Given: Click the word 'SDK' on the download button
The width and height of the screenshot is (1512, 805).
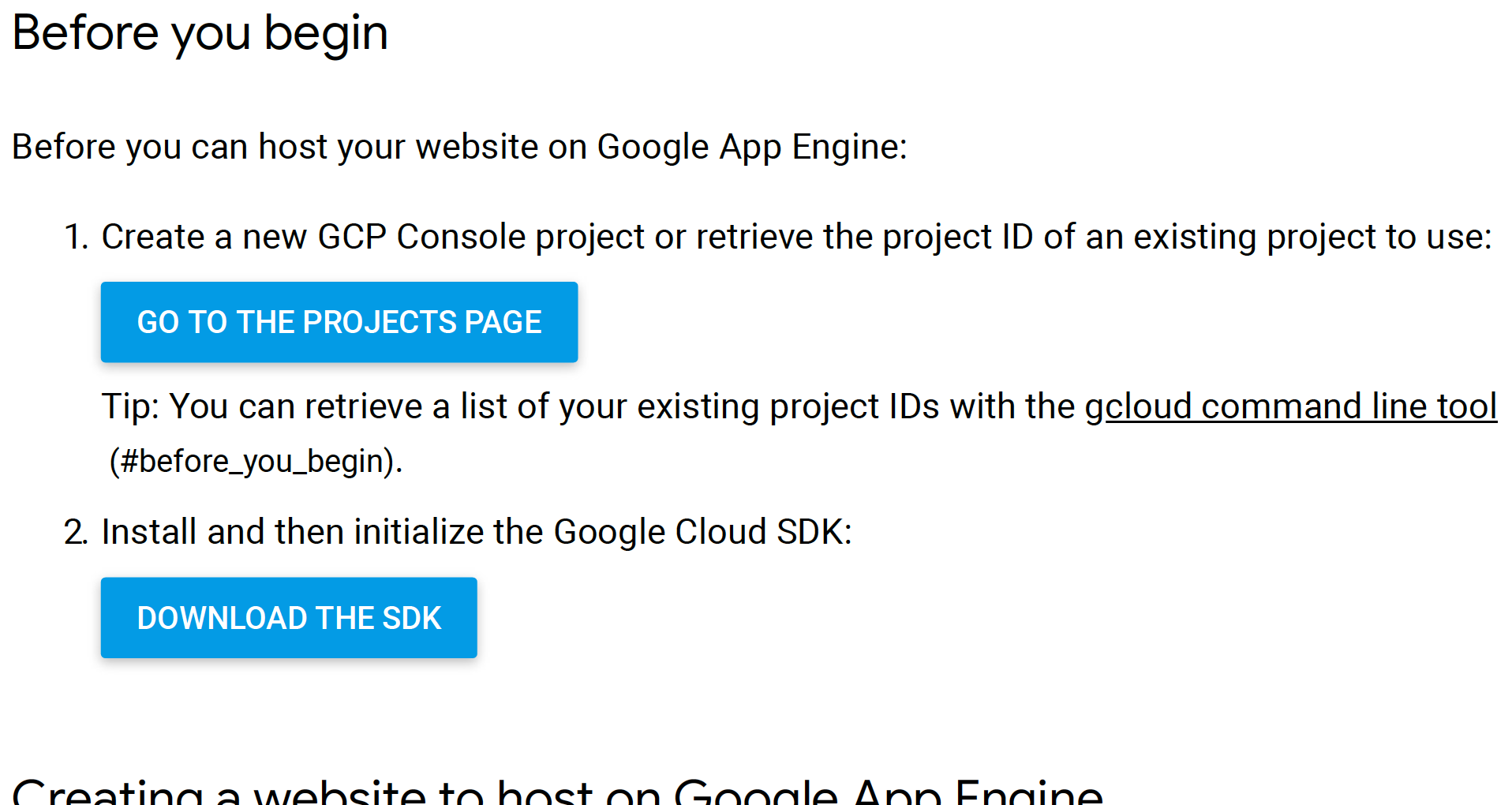Looking at the screenshot, I should tap(411, 618).
